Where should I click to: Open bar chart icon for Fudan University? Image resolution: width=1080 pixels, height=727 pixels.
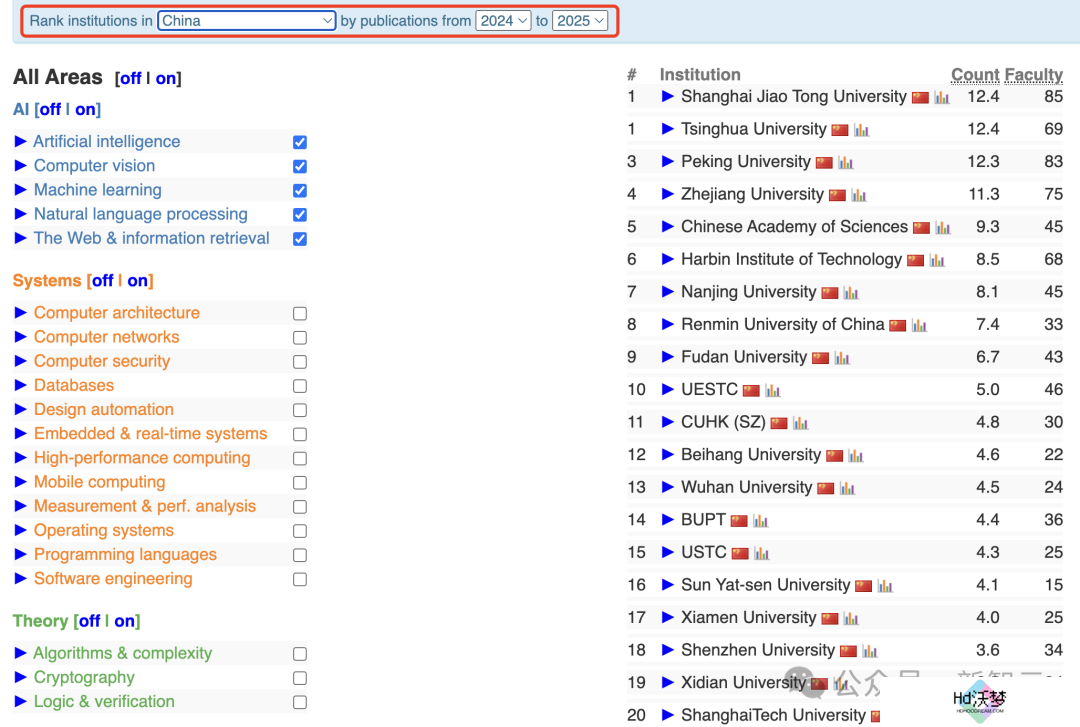click(842, 358)
